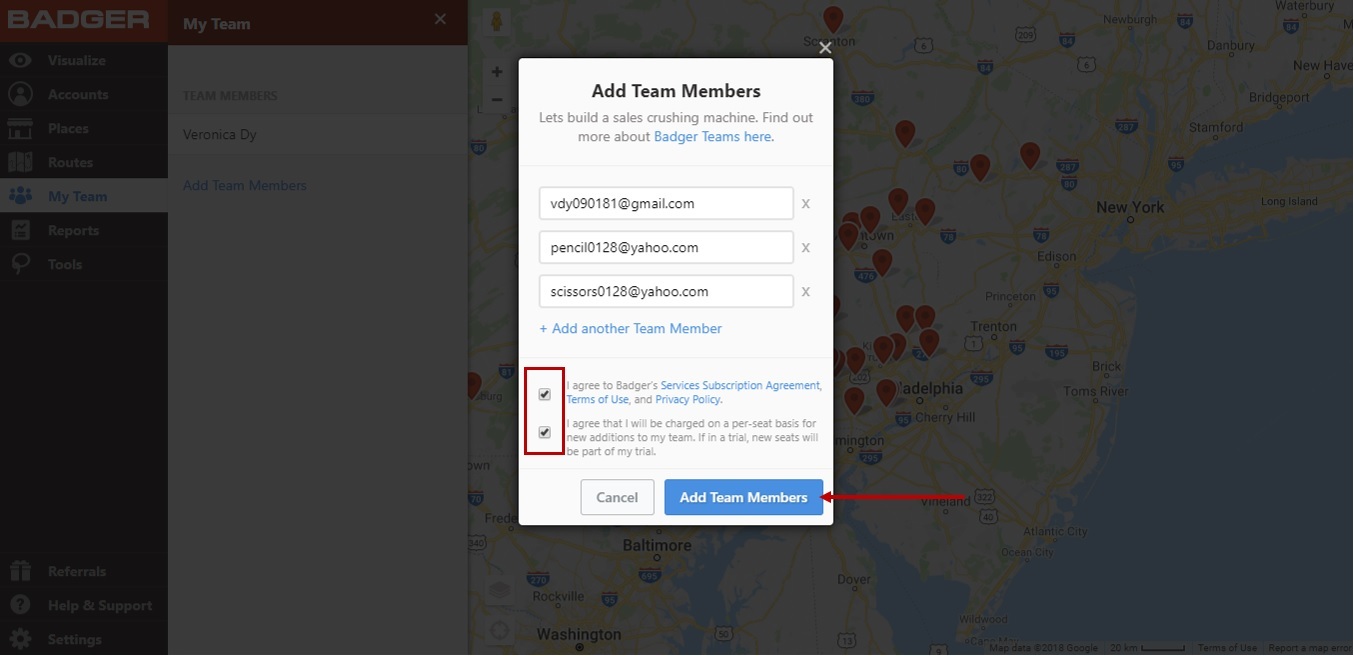The image size is (1354, 656).
Task: Zoom in on the map
Action: coord(497,72)
